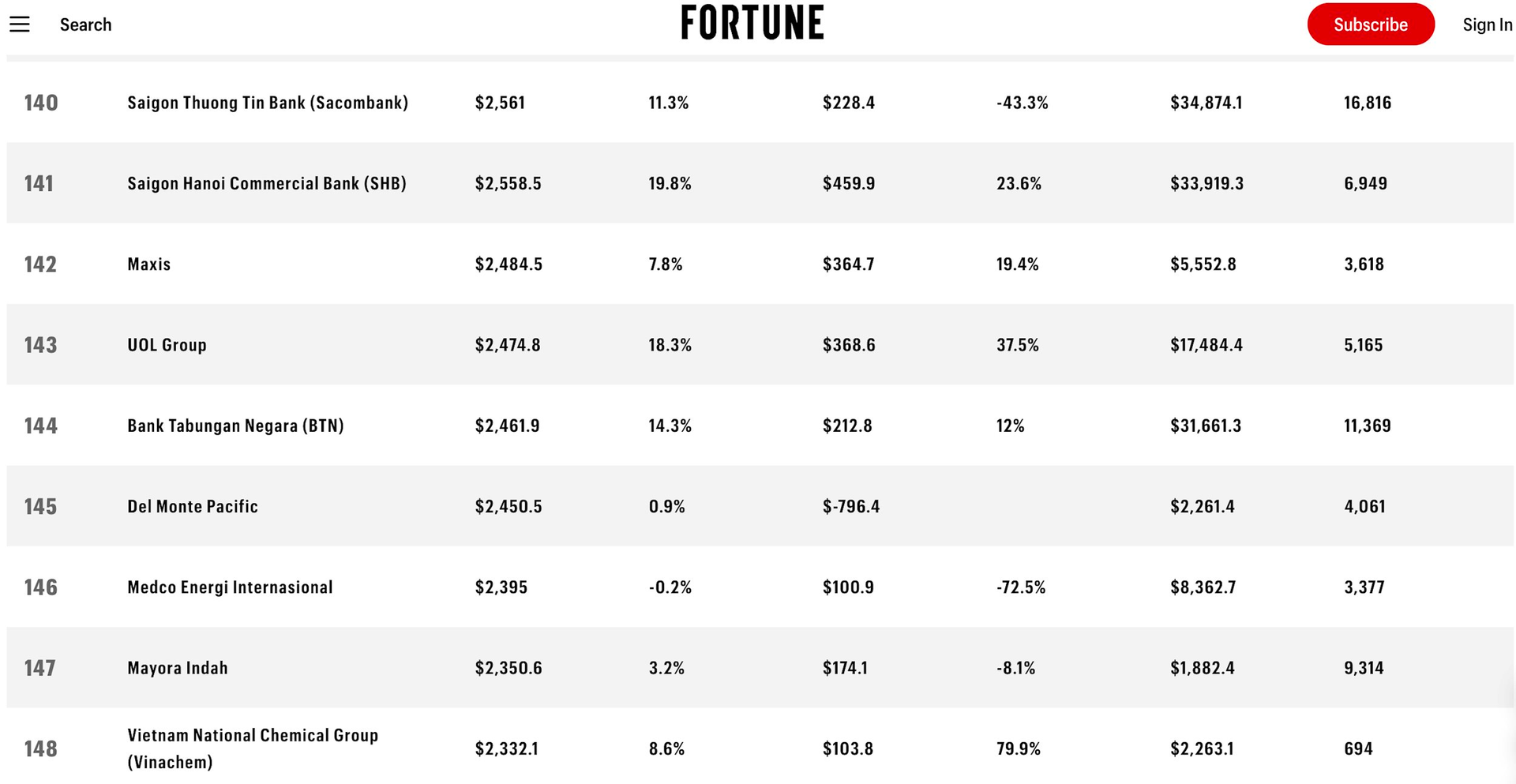The image size is (1516, 784).
Task: Select UOL Group in the ranking table
Action: click(167, 345)
